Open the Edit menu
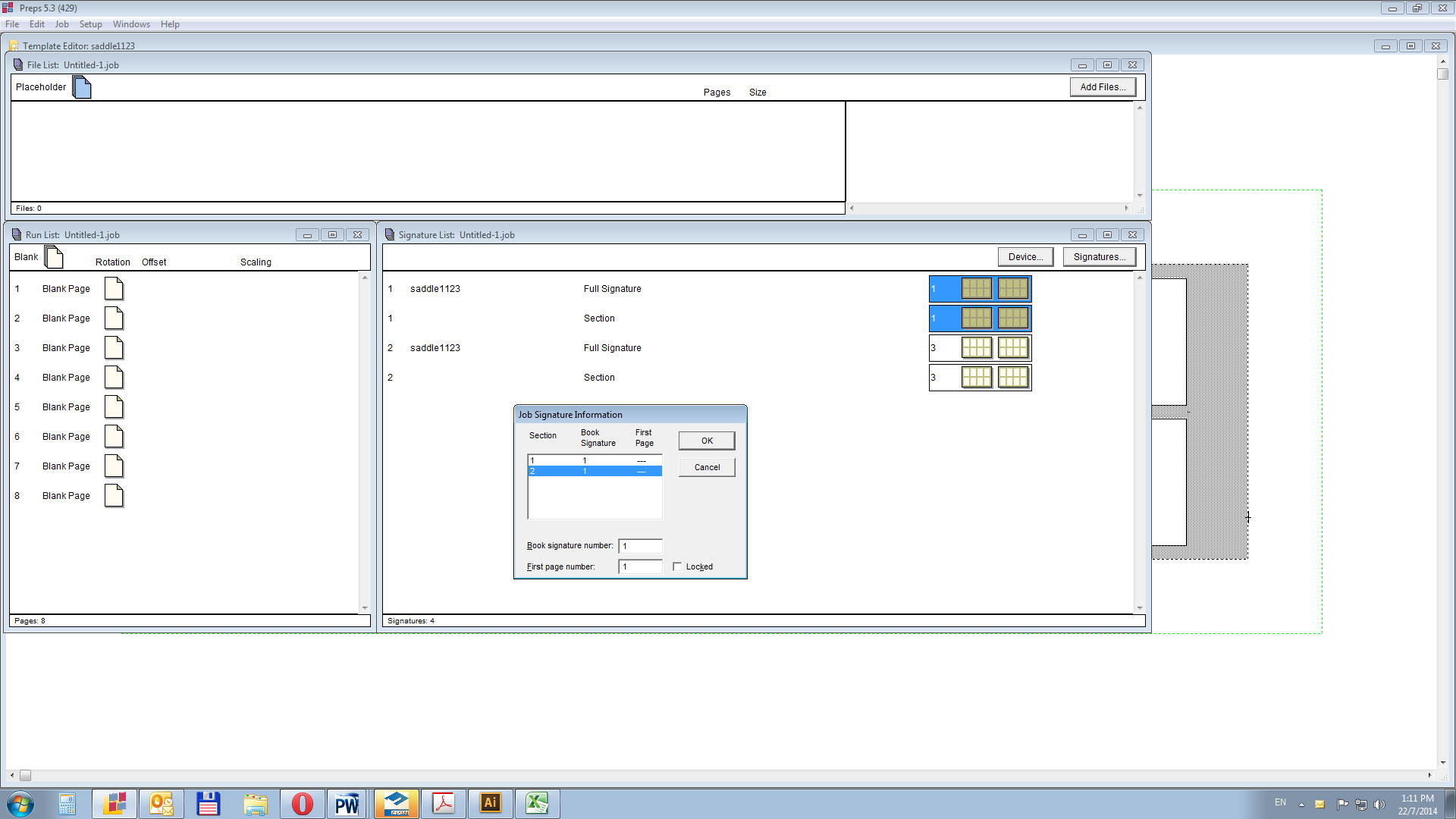The width and height of the screenshot is (1456, 819). (x=37, y=24)
